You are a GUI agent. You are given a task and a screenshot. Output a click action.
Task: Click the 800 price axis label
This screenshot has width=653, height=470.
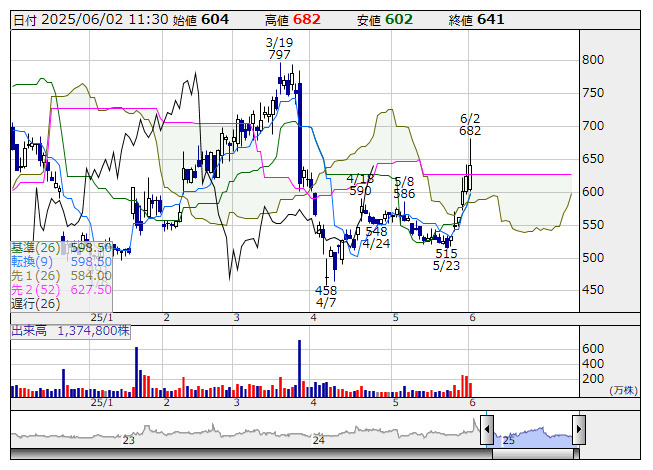[593, 60]
